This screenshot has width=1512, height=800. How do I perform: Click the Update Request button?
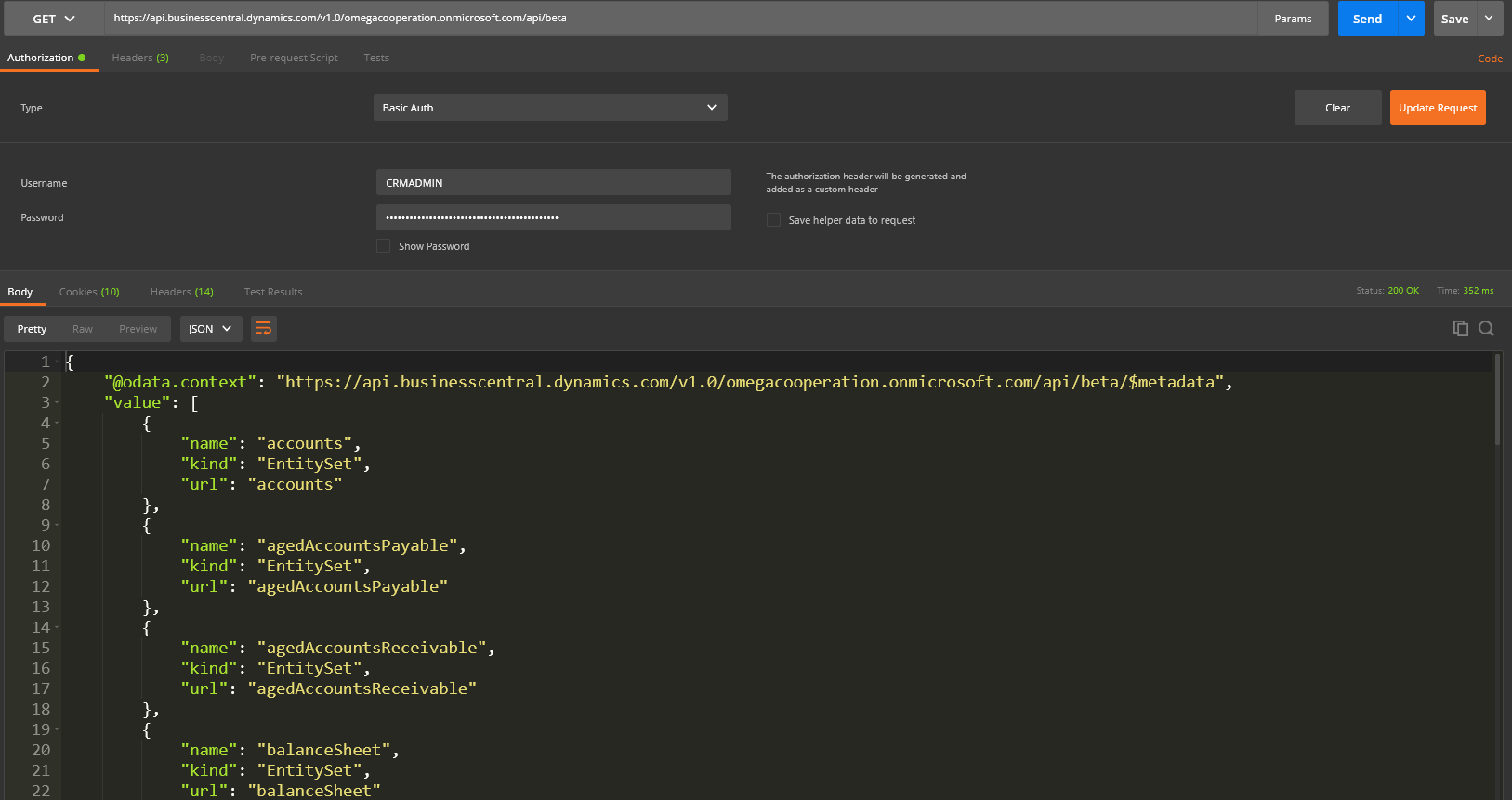pyautogui.click(x=1437, y=108)
